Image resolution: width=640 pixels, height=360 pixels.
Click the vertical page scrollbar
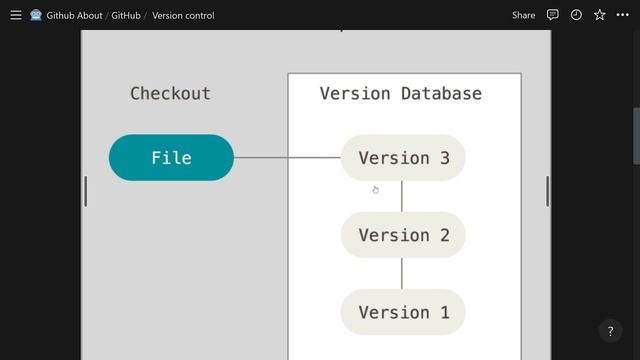coord(636,136)
